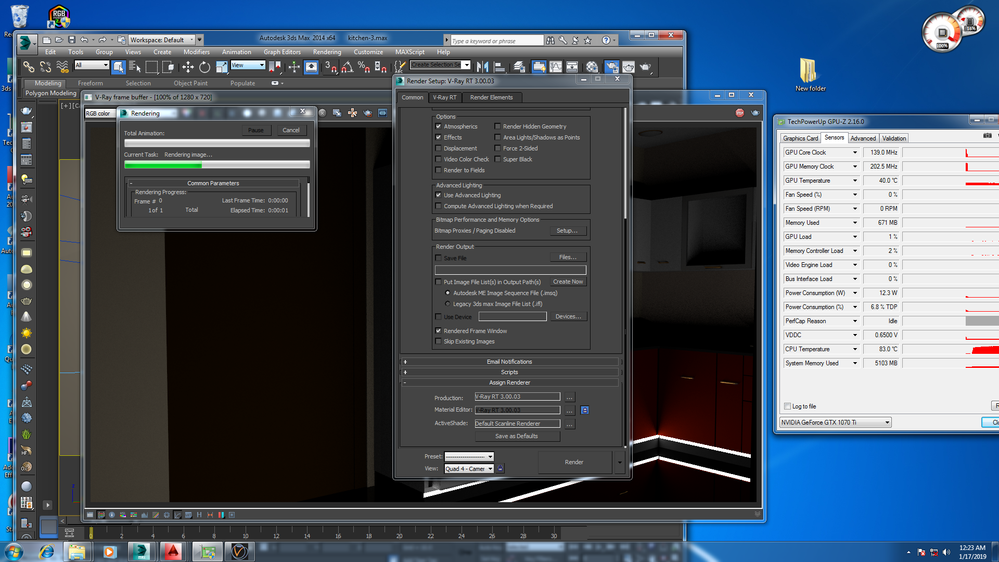Screen dimensions: 999x562
Task: Open NVIDIA GeForce GTX 1070 Ti dropdown
Action: 835,422
